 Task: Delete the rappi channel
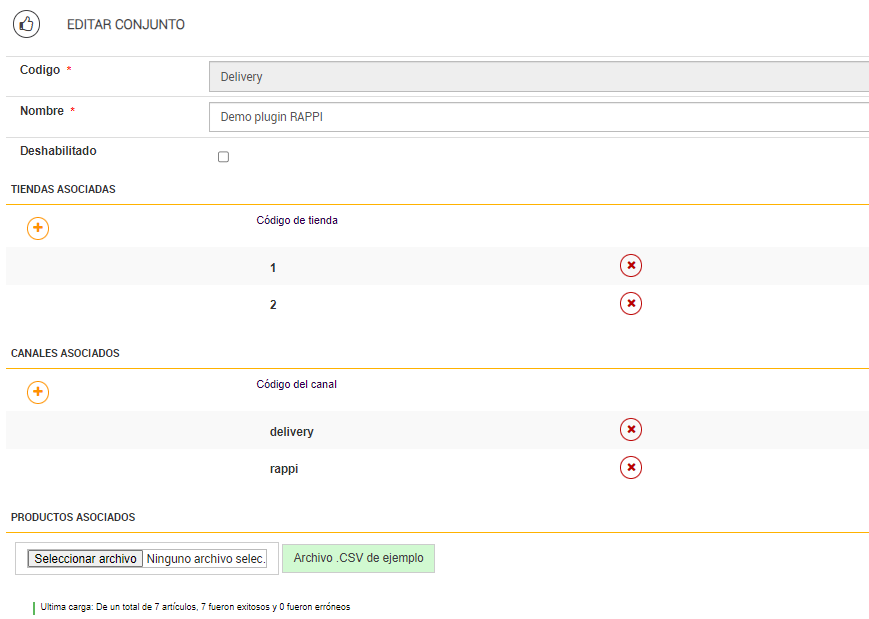coord(631,467)
